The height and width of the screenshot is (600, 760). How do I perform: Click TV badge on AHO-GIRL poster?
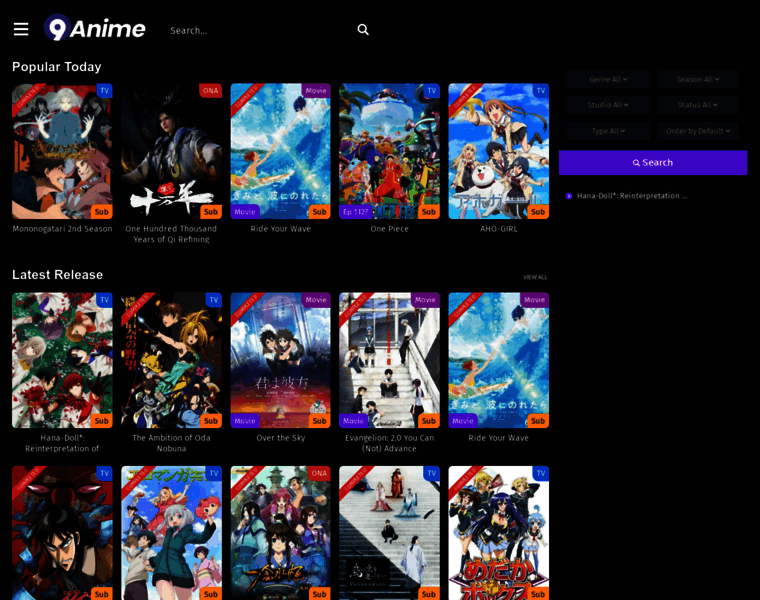(541, 91)
